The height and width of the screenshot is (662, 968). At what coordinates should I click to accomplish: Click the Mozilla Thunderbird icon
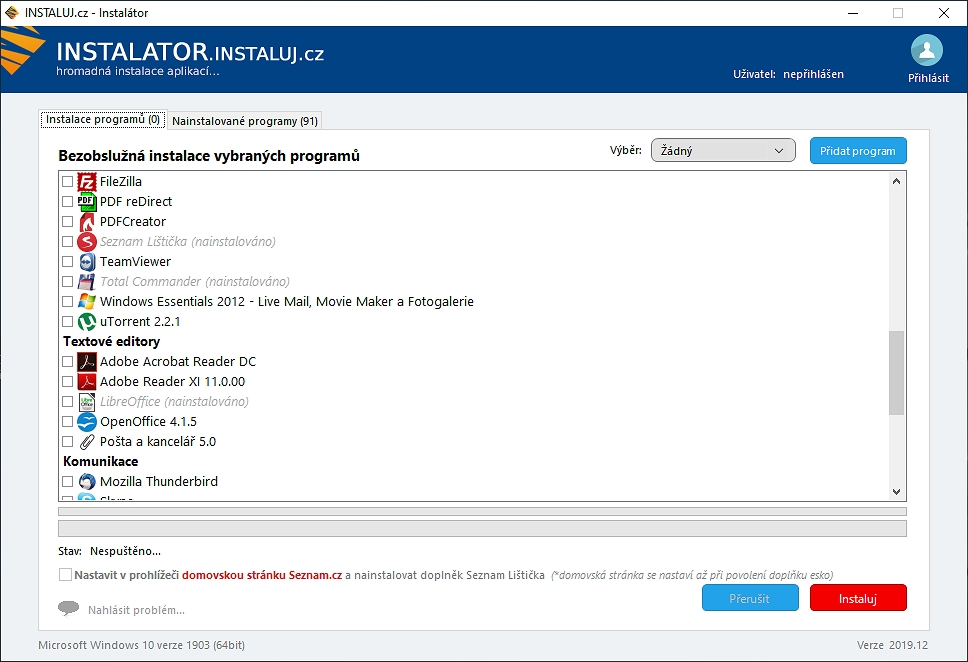tap(87, 482)
